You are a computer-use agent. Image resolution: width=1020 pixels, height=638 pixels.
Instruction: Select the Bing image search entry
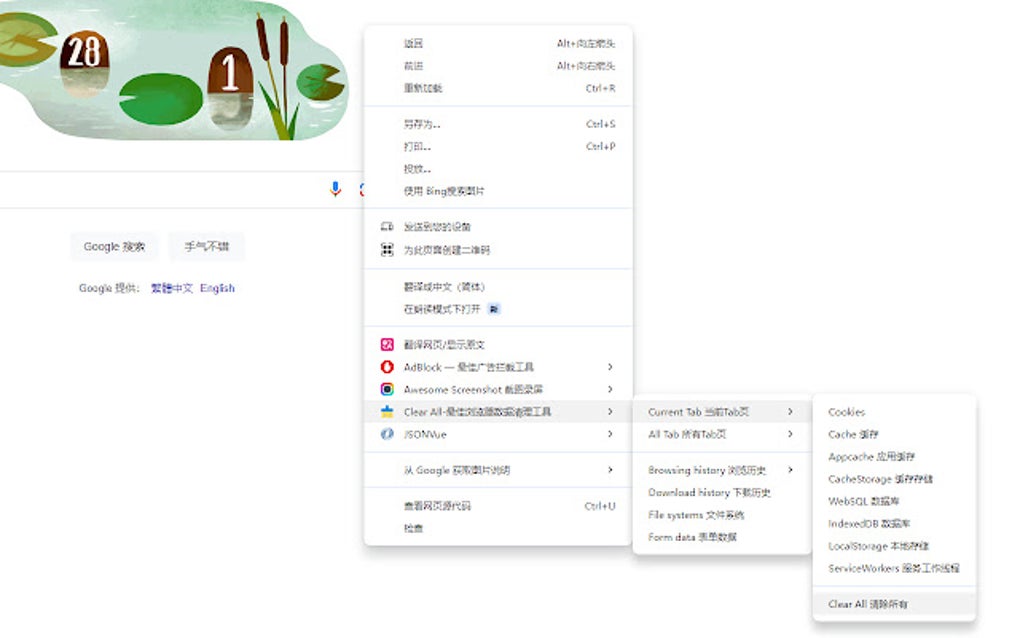point(498,191)
